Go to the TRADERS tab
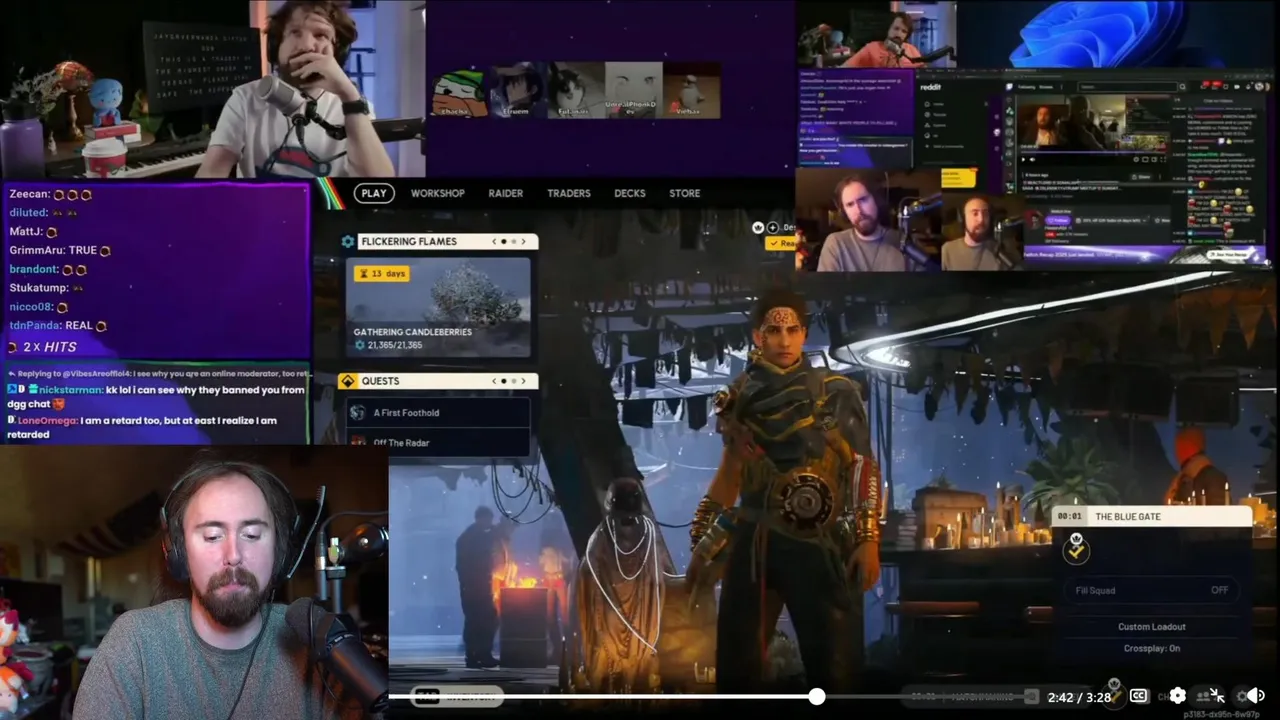 568,193
